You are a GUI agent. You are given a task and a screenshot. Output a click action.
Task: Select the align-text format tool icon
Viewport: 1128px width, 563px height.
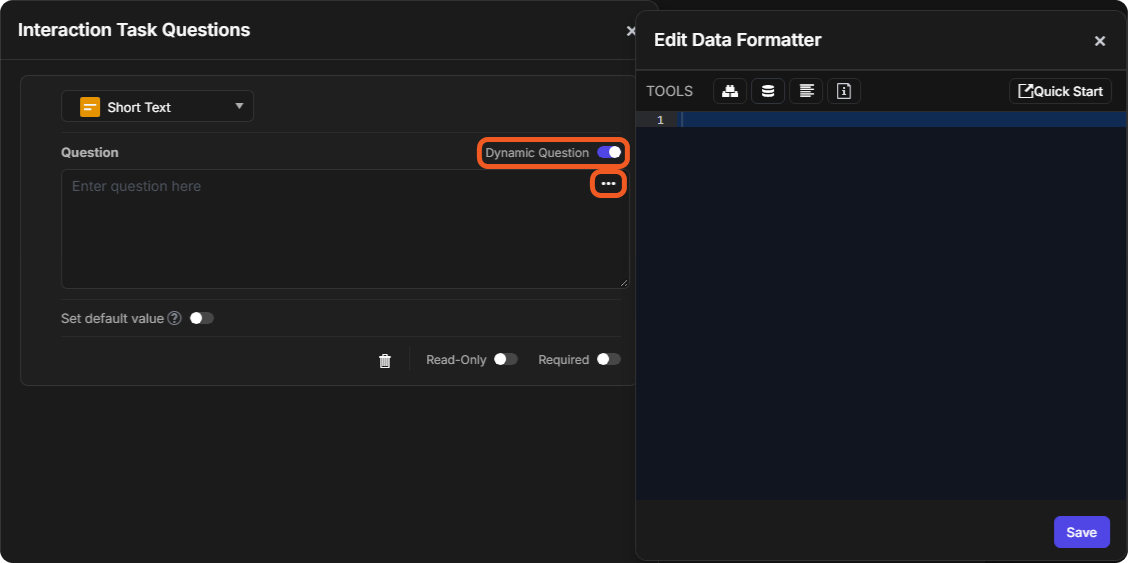coord(806,91)
